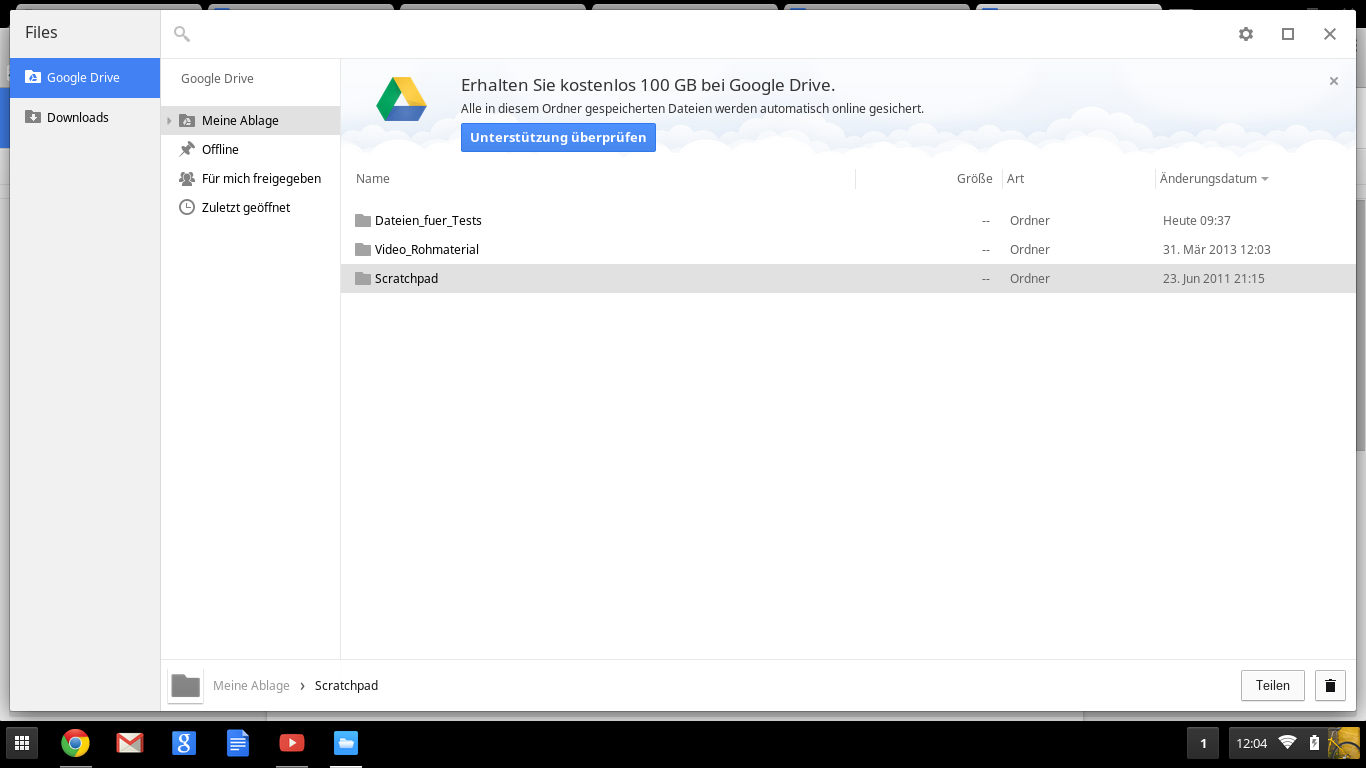
Task: Open the app launcher grid in the shelf
Action: coord(22,743)
